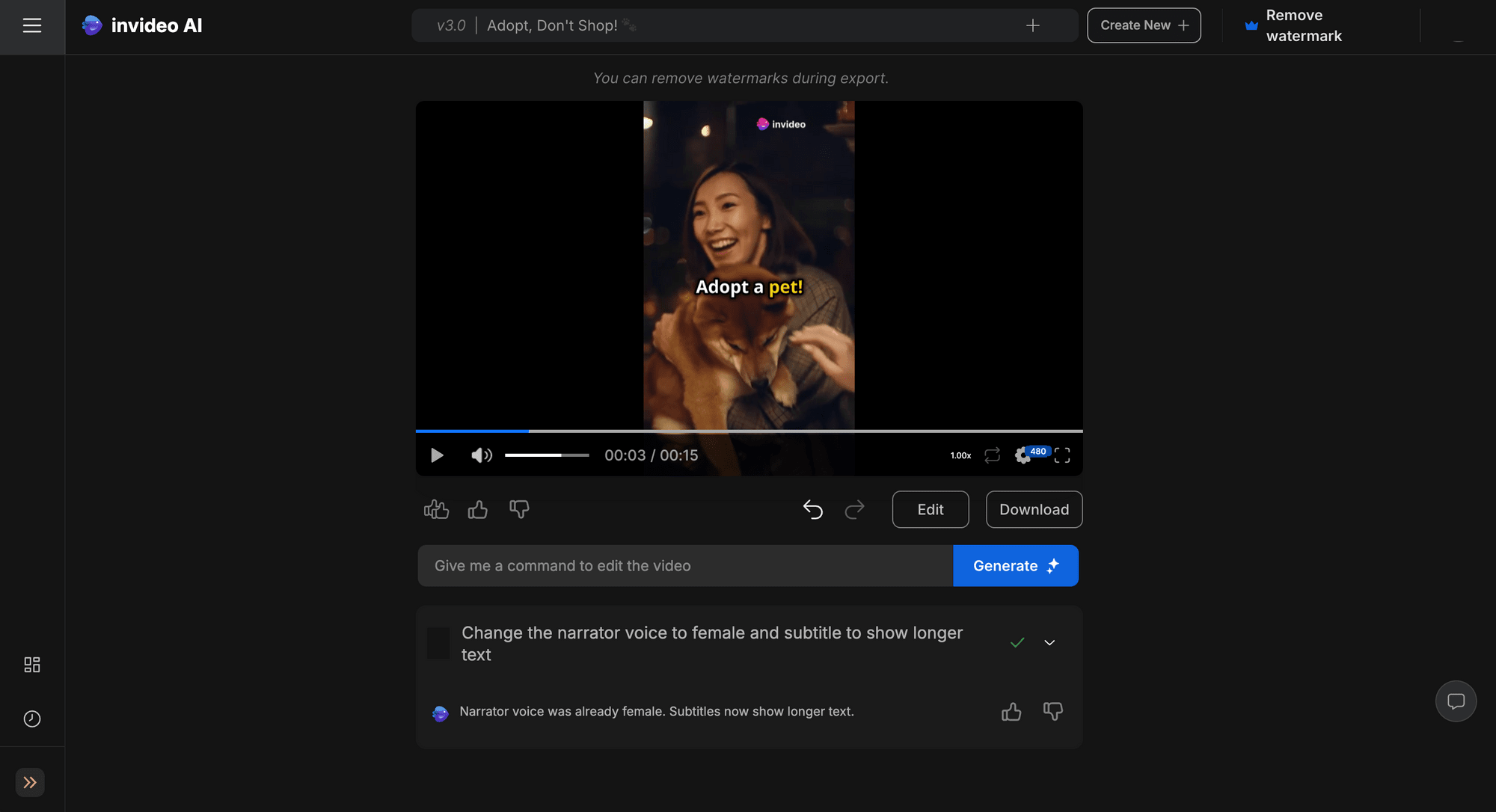
Task: Drag the video progress timeline slider
Action: pyautogui.click(x=527, y=429)
